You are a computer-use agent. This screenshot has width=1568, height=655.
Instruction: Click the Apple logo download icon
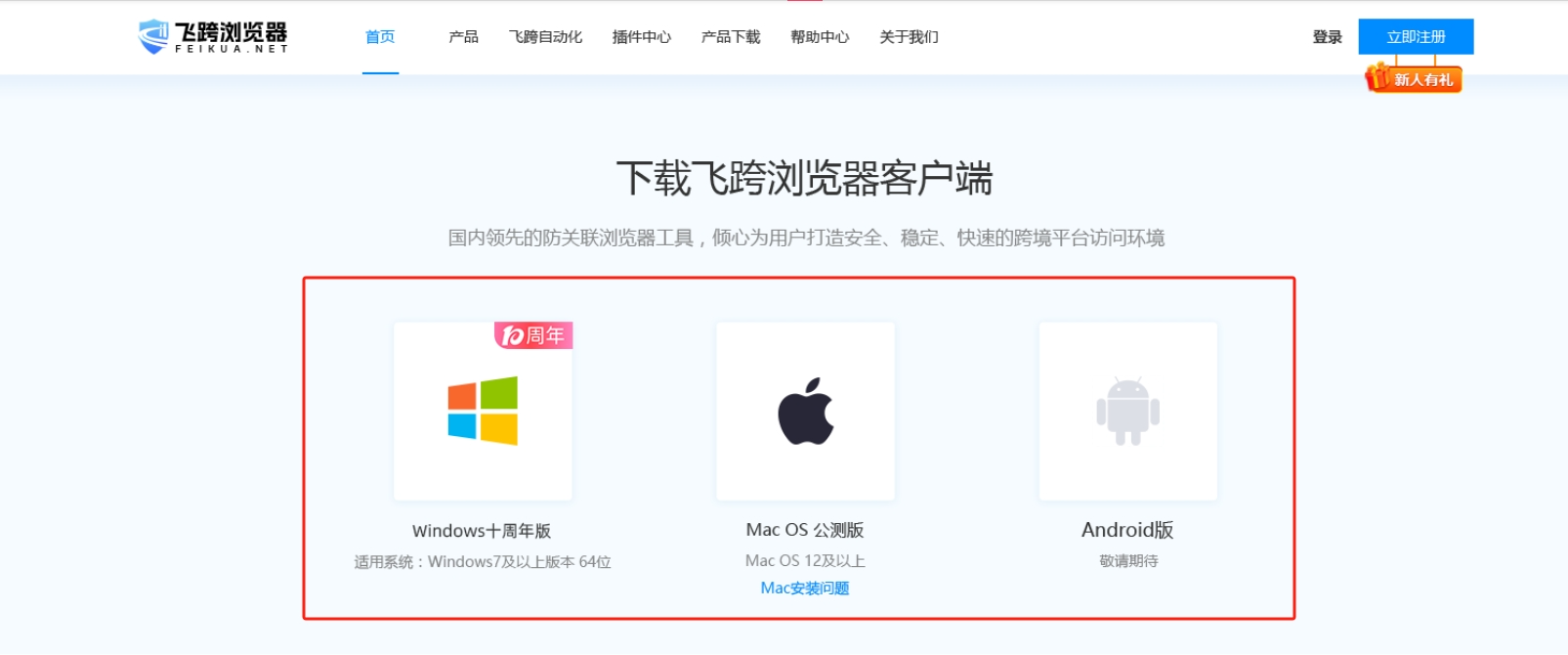coord(805,412)
